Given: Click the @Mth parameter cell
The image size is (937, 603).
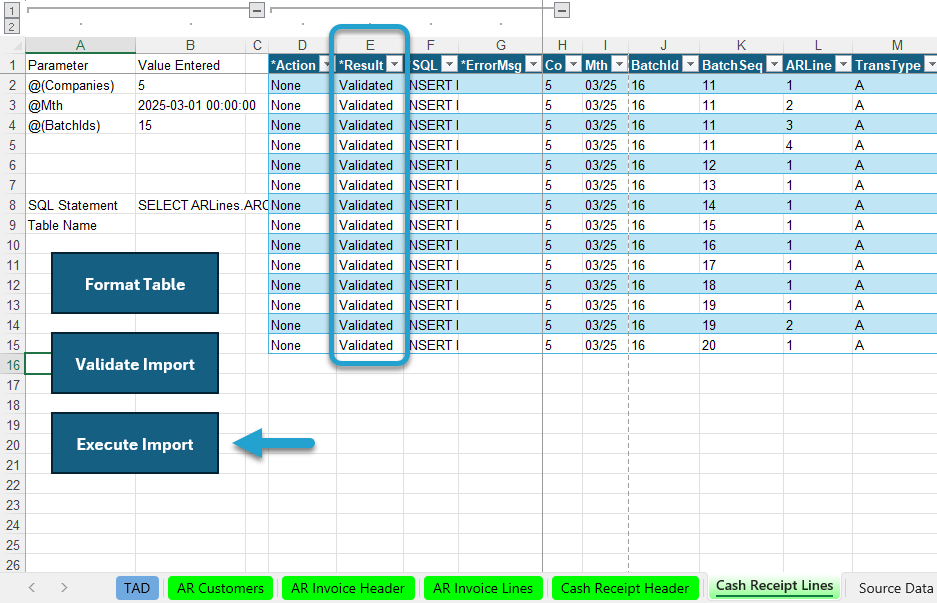Looking at the screenshot, I should coord(81,105).
